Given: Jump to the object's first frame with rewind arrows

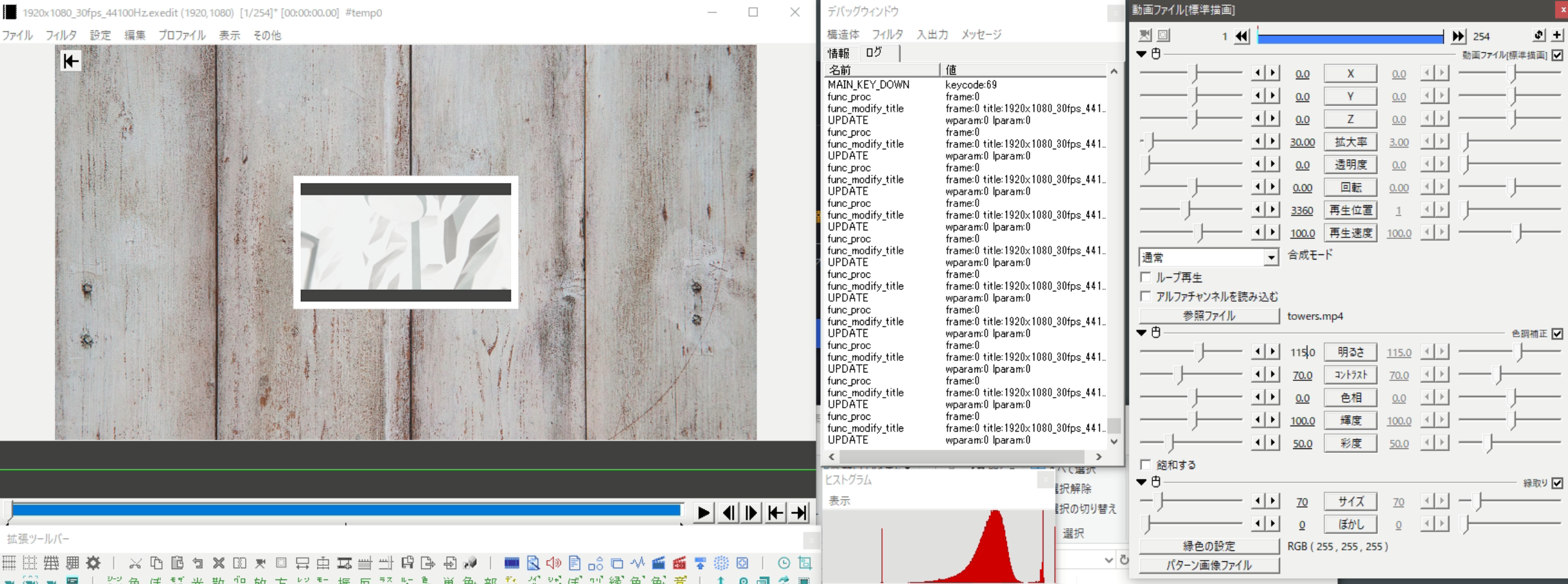Looking at the screenshot, I should (x=1241, y=36).
